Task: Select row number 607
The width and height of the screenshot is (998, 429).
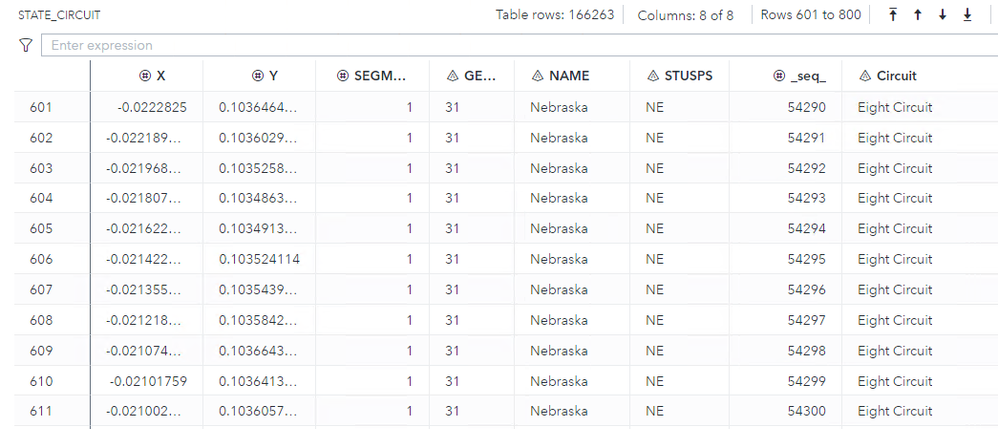Action: 41,290
